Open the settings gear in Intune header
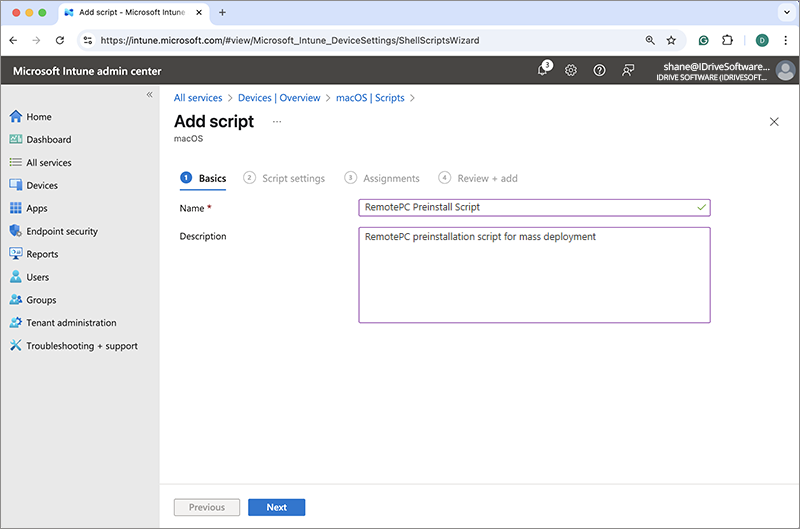The height and width of the screenshot is (529, 800). (x=571, y=71)
